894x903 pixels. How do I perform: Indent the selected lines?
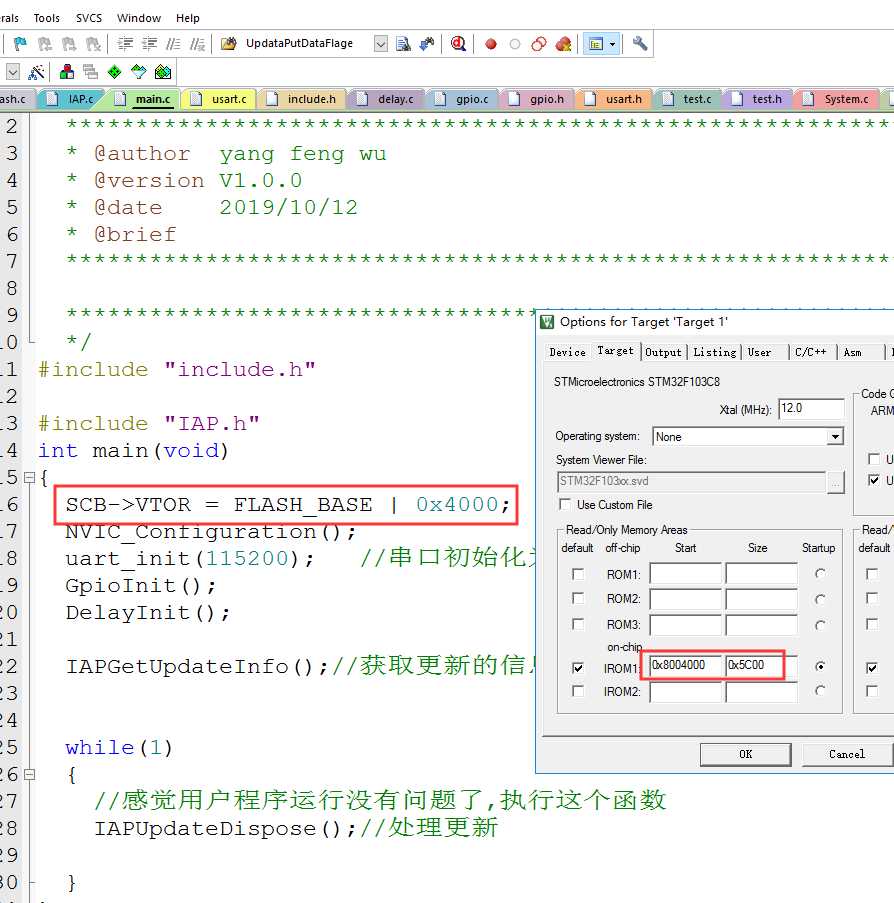[125, 44]
